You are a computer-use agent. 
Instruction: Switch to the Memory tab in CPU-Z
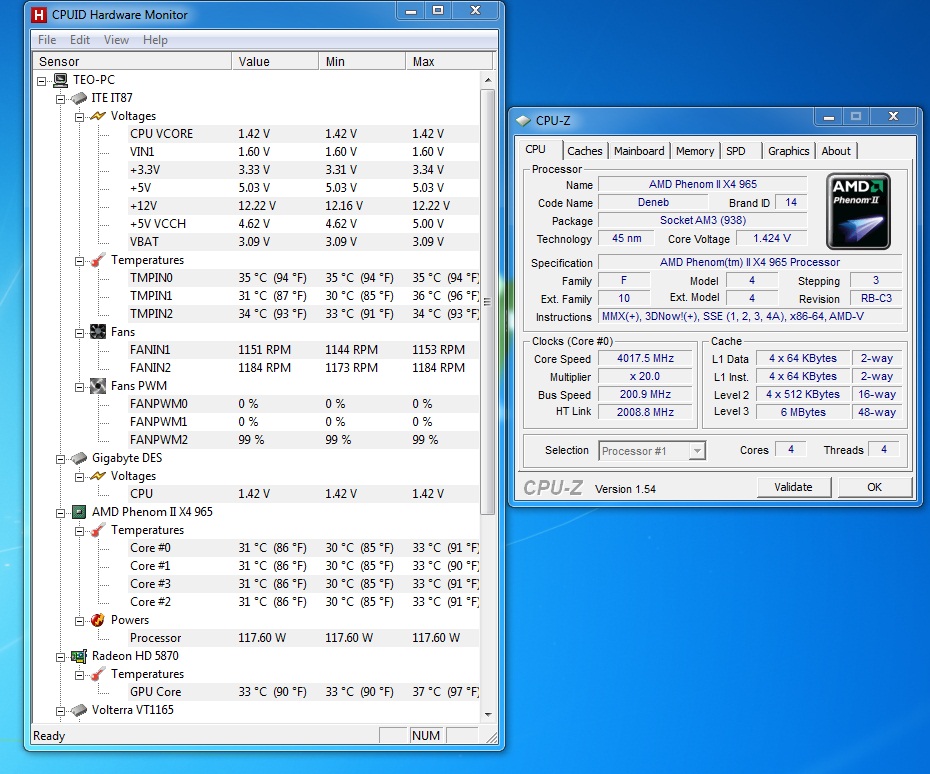[695, 151]
